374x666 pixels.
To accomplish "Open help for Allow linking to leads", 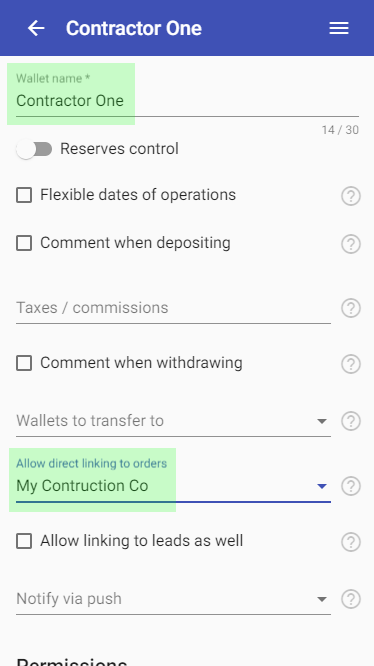I will tap(351, 542).
